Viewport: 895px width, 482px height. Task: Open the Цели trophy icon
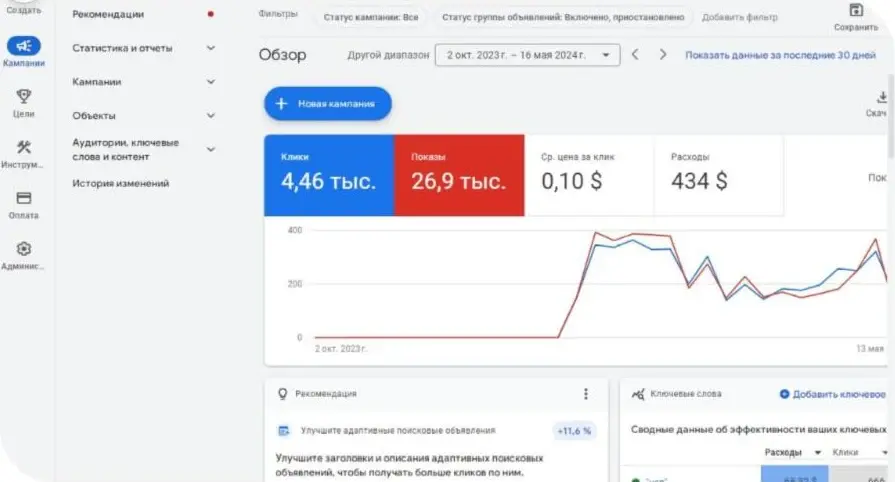[23, 95]
